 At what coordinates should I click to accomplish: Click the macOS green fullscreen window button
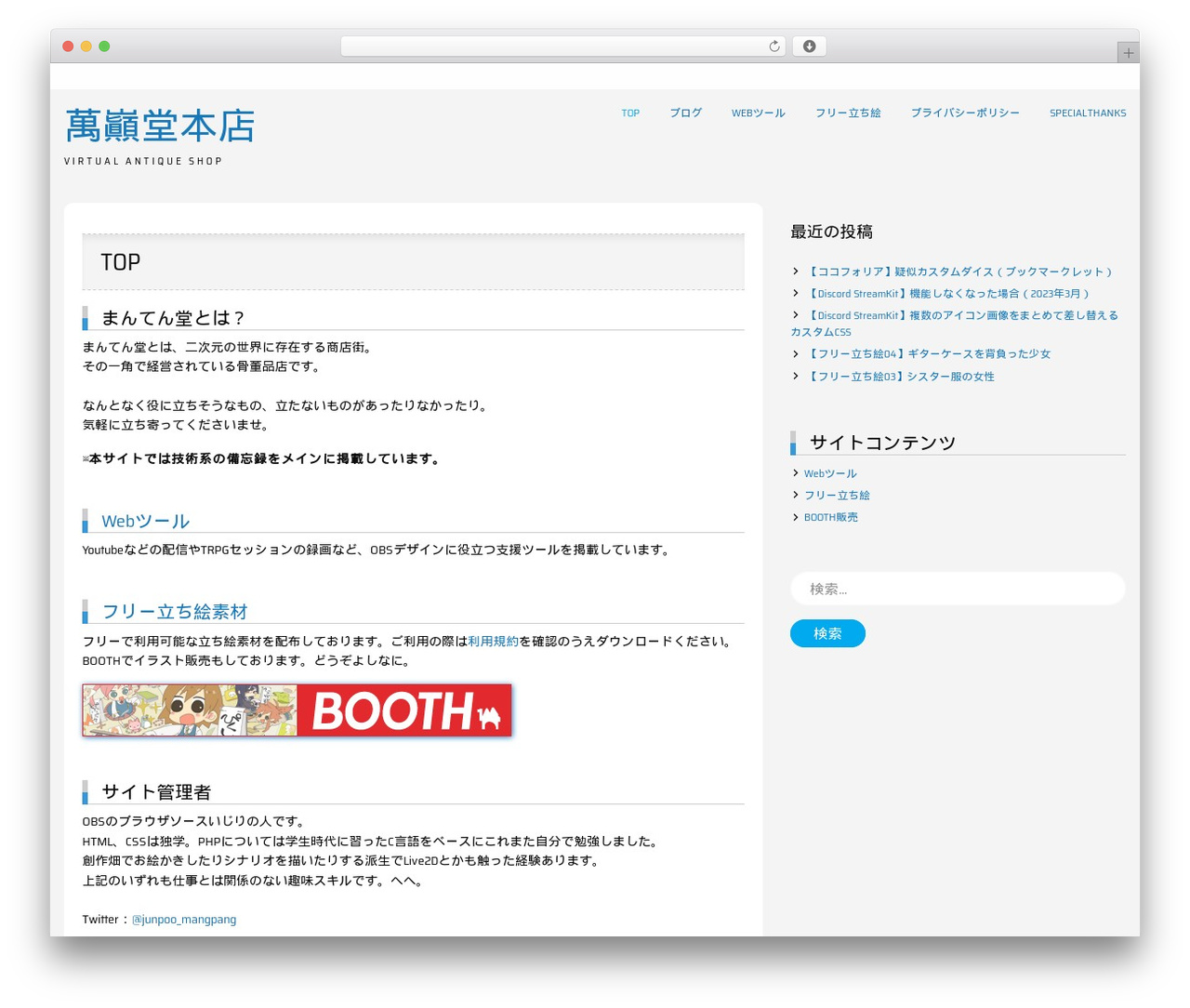104,46
